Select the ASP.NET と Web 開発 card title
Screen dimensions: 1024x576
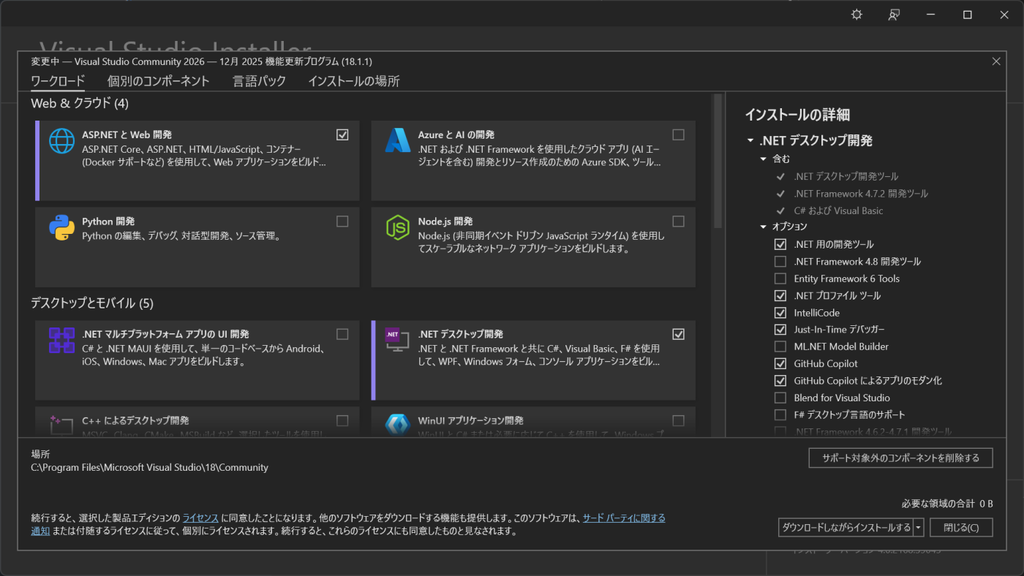[x=127, y=135]
